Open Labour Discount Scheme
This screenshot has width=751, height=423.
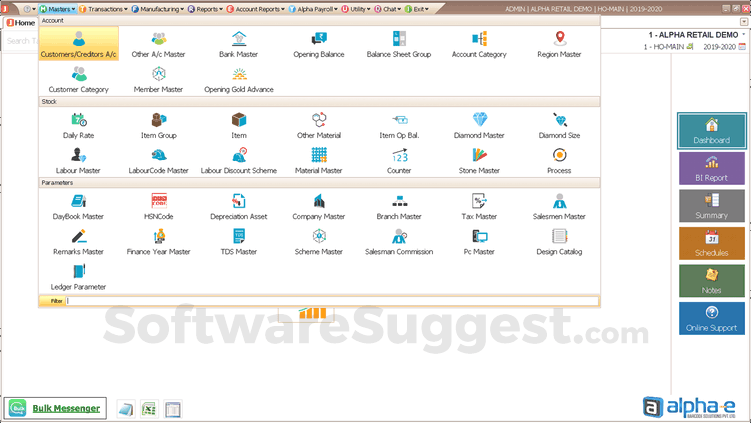(x=239, y=161)
